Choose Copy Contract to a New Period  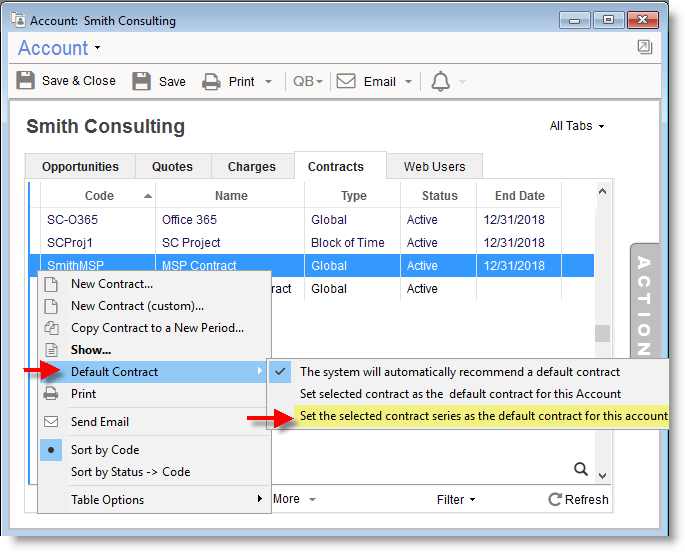157,328
